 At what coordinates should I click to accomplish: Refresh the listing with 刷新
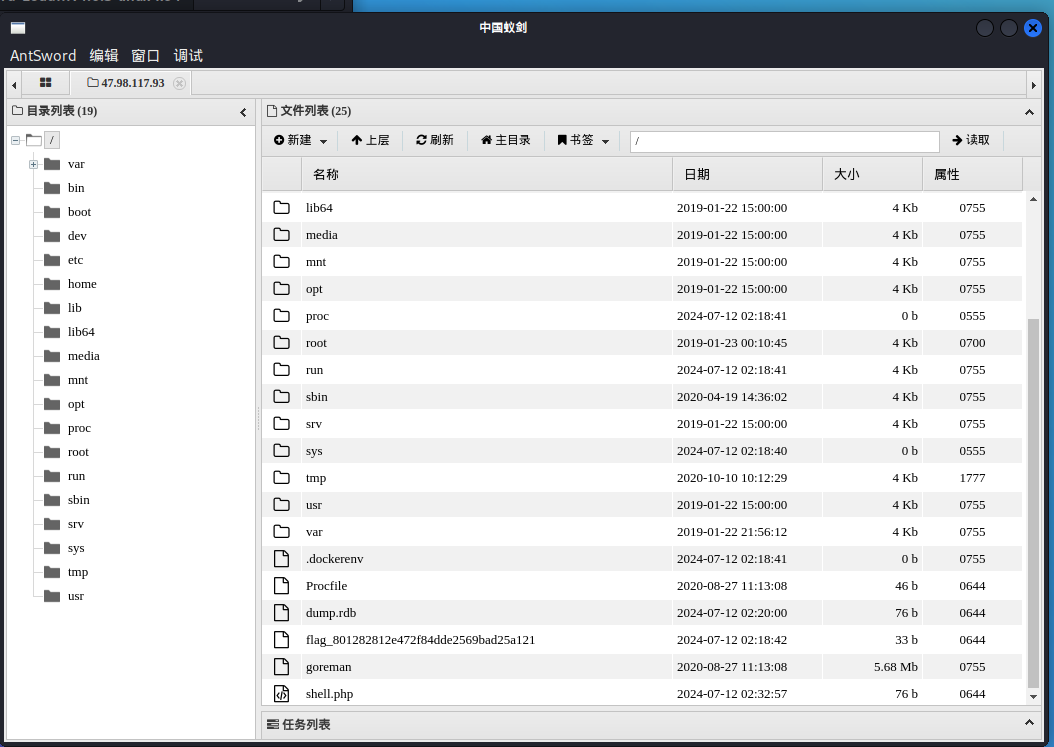tap(435, 140)
